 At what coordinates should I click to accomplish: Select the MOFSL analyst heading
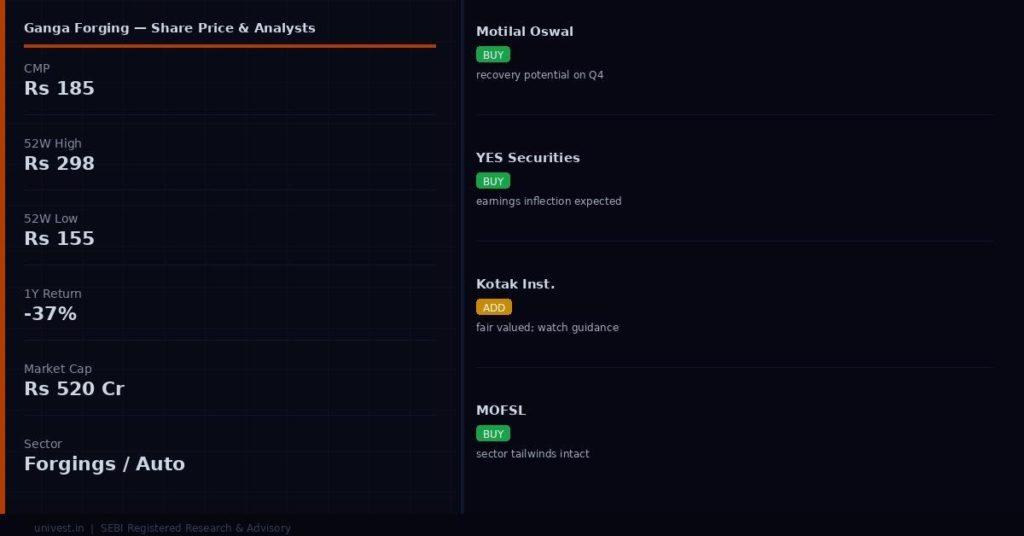(501, 410)
